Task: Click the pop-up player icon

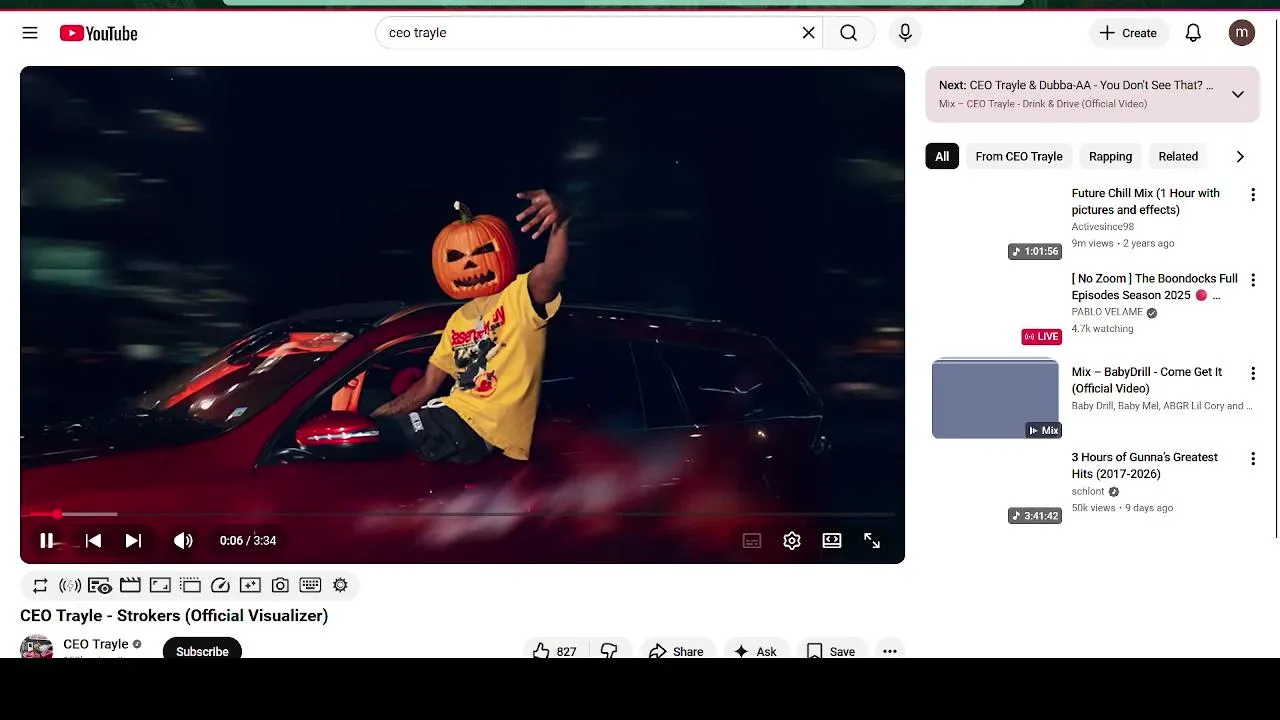Action: [x=190, y=585]
